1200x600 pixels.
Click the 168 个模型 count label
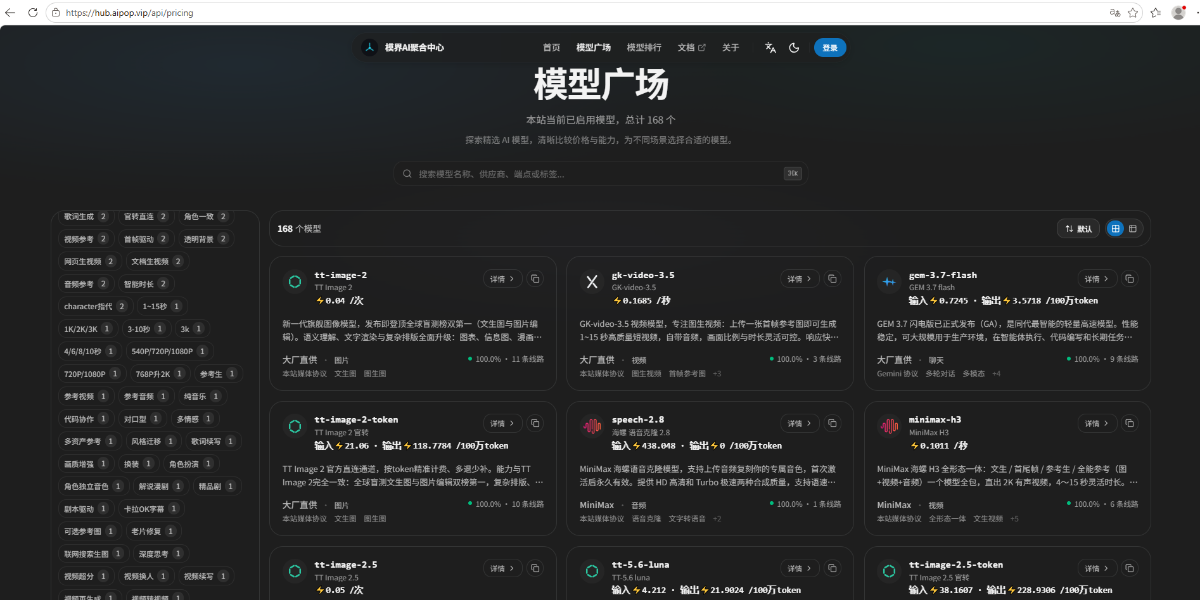coord(300,228)
